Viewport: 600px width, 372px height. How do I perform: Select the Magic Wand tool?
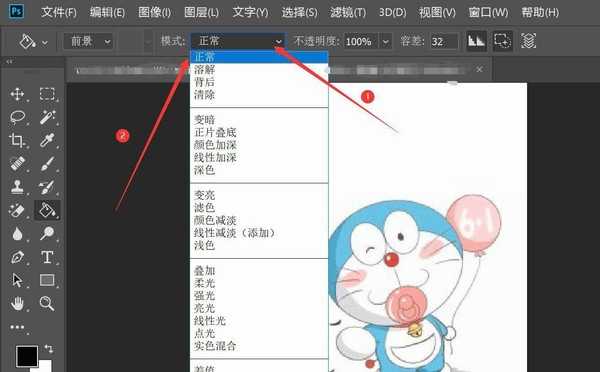click(x=47, y=117)
